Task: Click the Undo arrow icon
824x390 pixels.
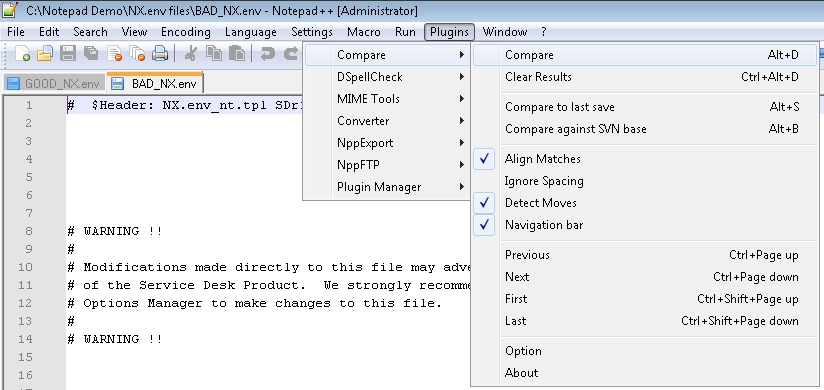Action: [x=267, y=53]
